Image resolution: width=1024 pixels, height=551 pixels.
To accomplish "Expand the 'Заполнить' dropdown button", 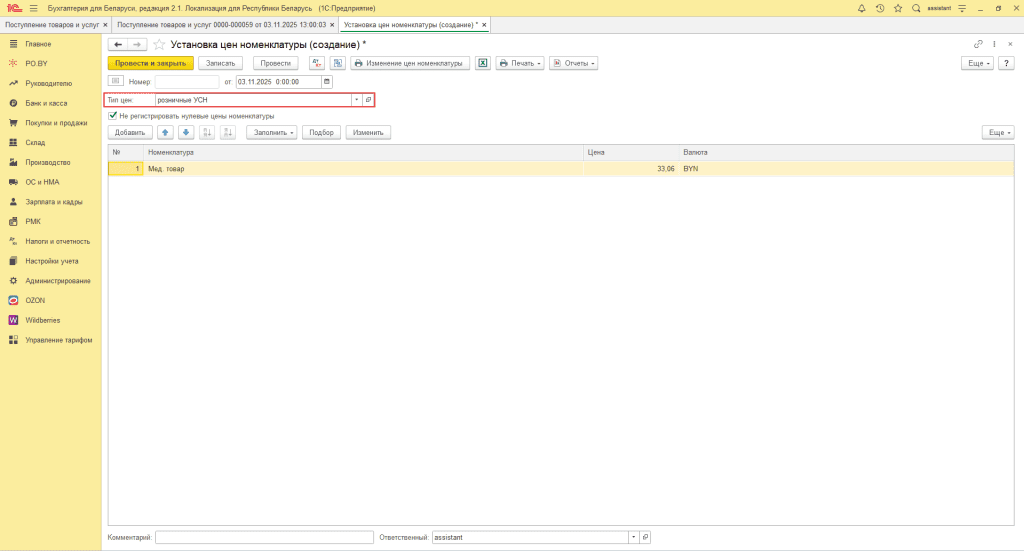I will [272, 132].
